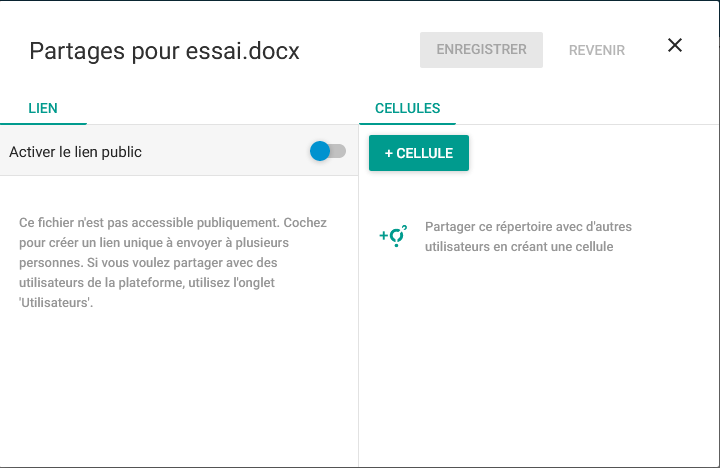Select the "Ce fichier n'est pas accessible" paragraph
This screenshot has height=468, width=720.
173,262
